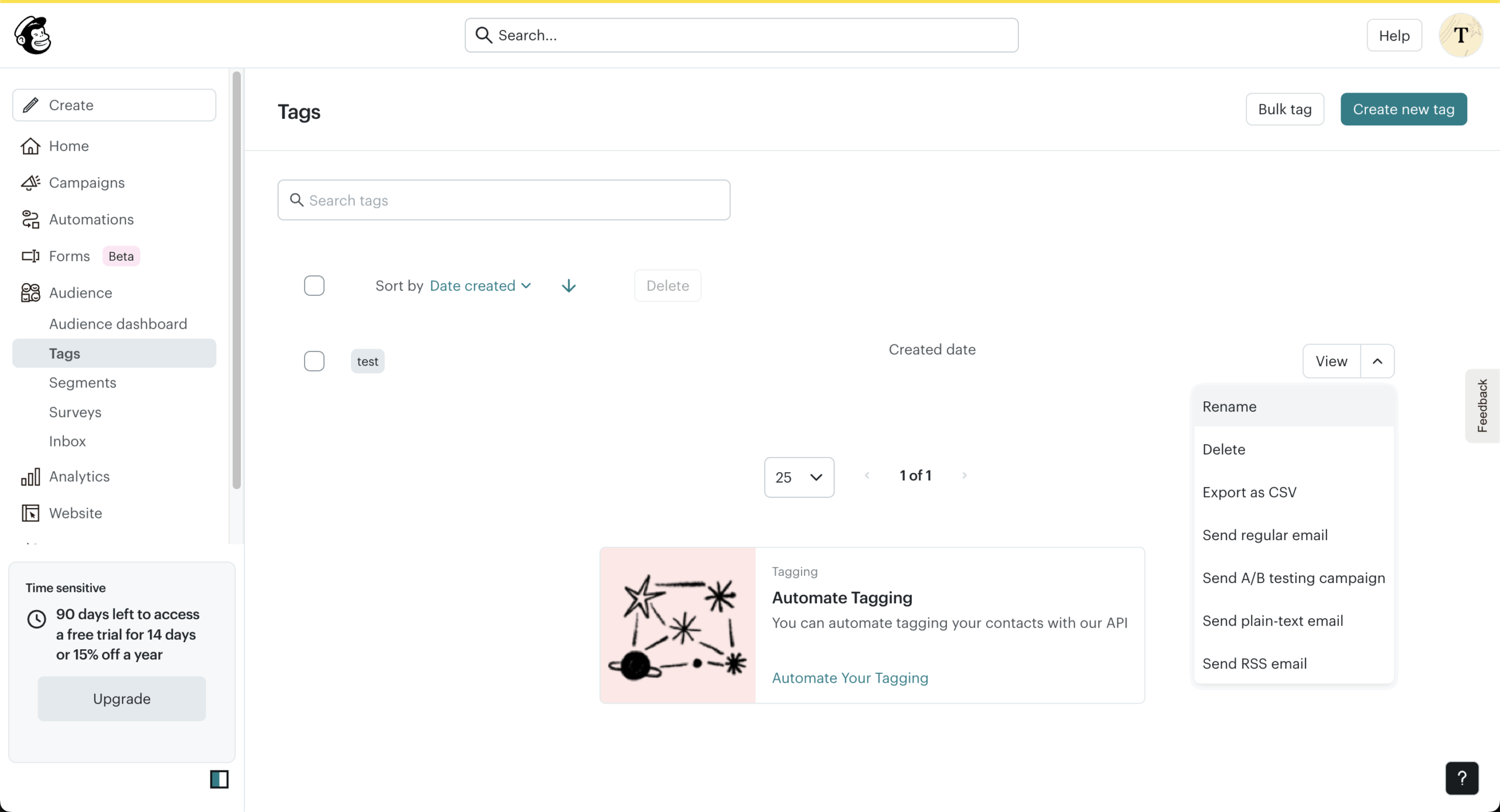Image resolution: width=1500 pixels, height=812 pixels.
Task: Select Rename from the tag menu
Action: click(x=1294, y=407)
